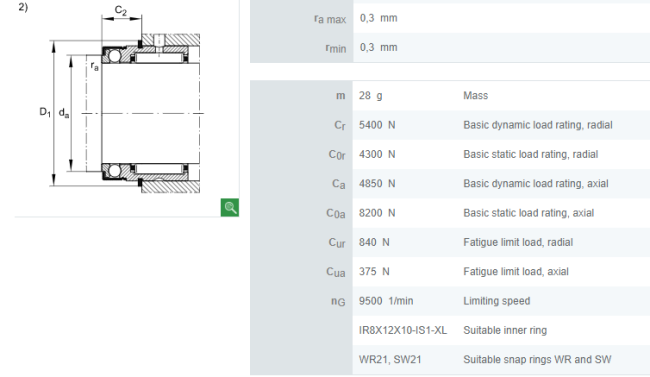Select the IR8X12X10-IS1-XL inner ring text
This screenshot has width=650, height=377.
[x=403, y=330]
